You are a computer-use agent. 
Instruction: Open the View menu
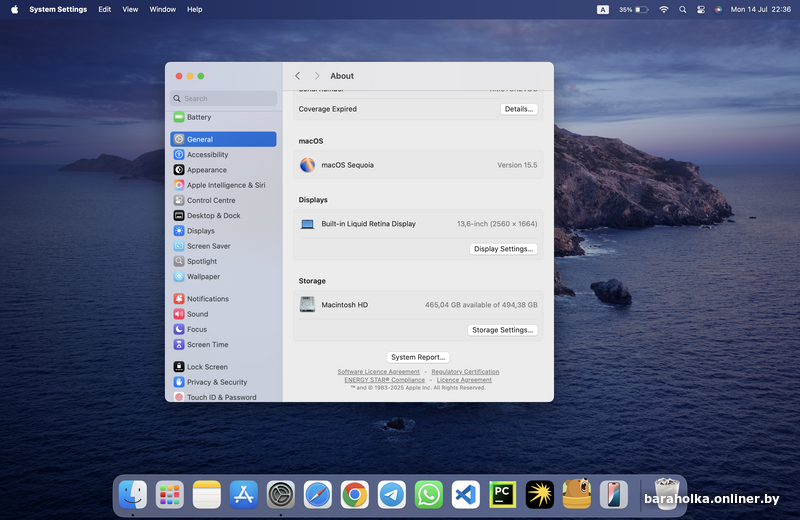[130, 9]
